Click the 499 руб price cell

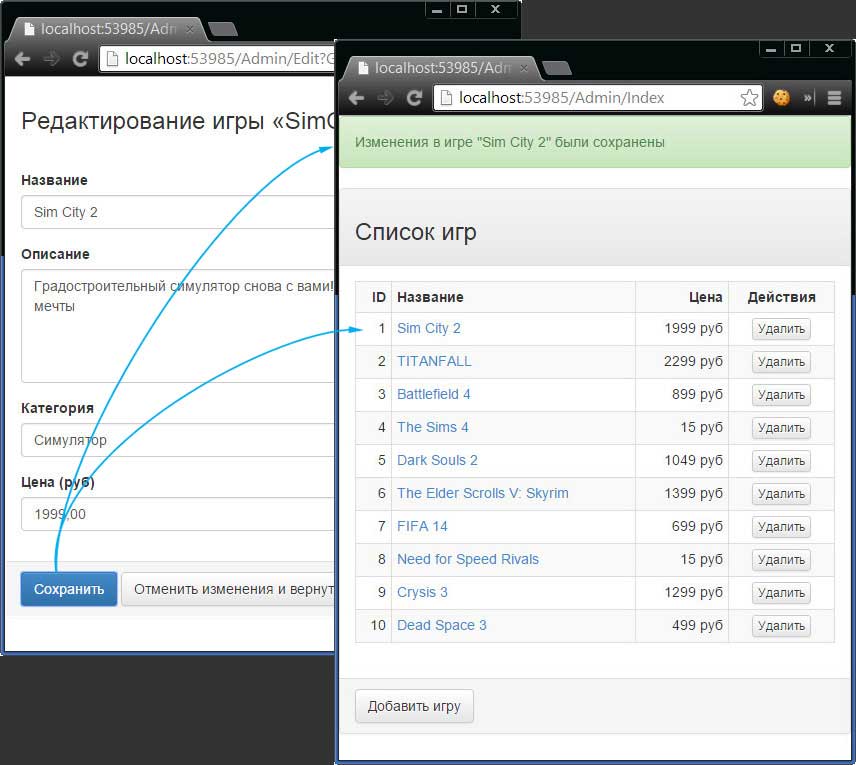[682, 625]
